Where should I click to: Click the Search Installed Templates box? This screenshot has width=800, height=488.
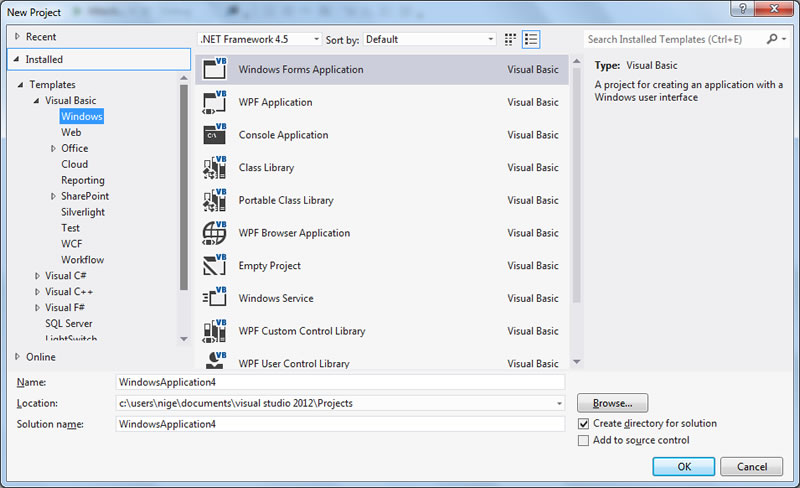pos(673,39)
